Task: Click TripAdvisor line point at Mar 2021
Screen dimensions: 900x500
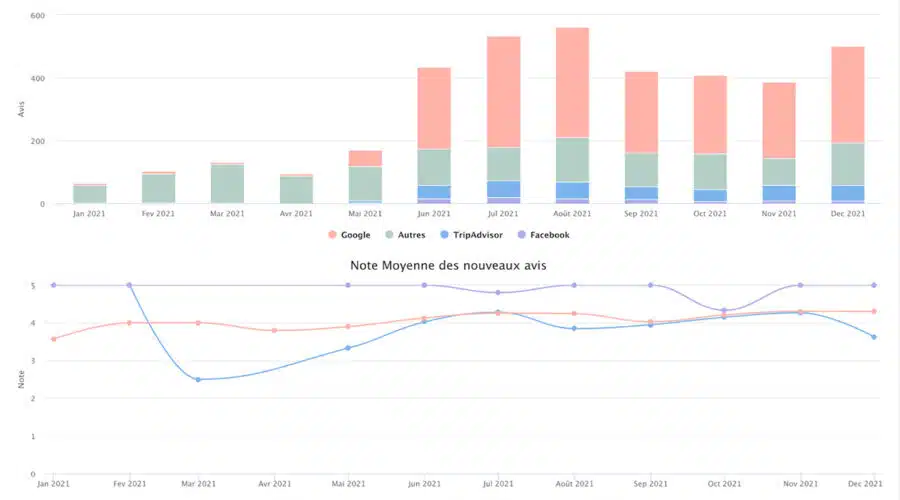Action: pyautogui.click(x=198, y=380)
